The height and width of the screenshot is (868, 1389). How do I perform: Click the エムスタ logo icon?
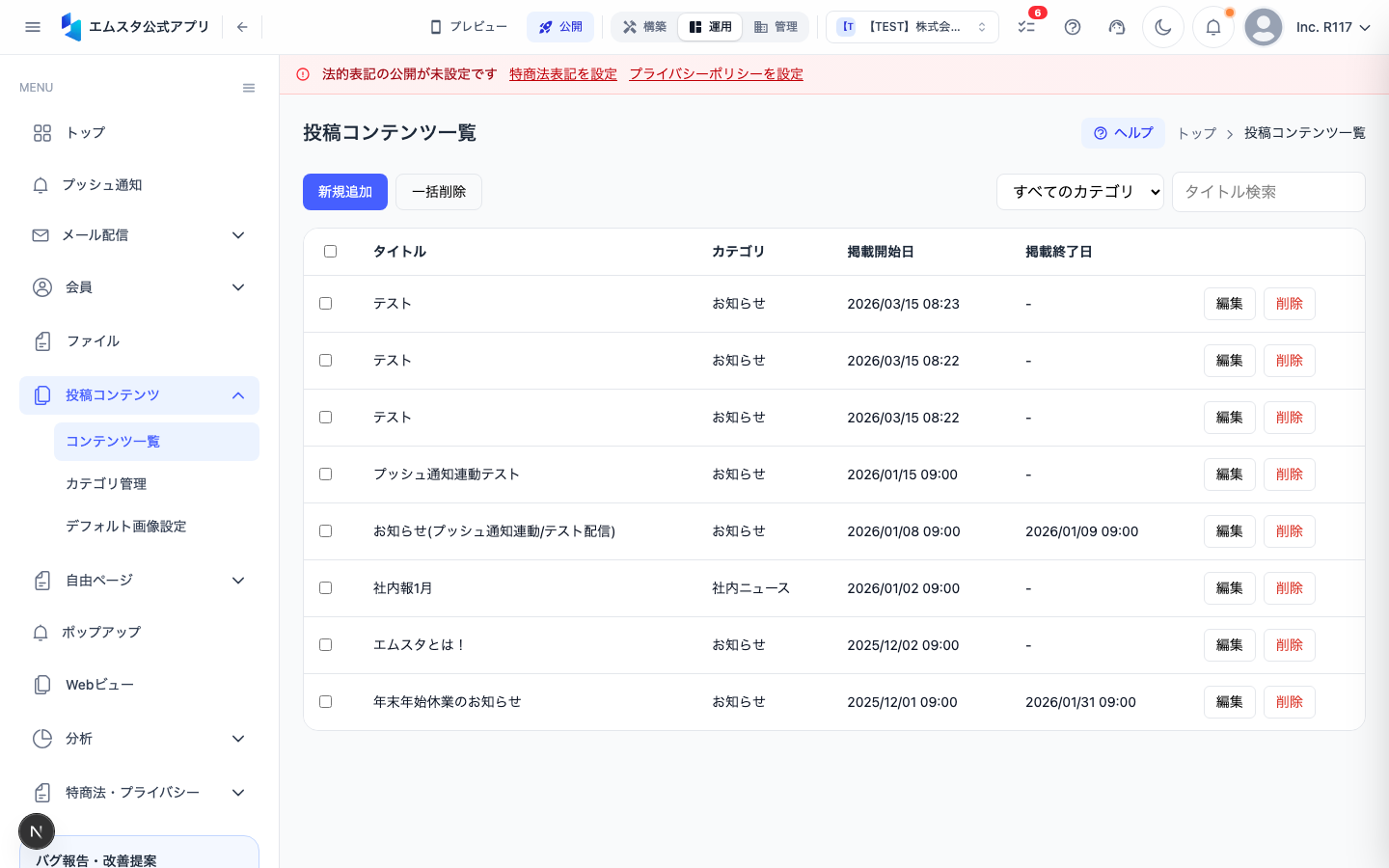coord(71,27)
